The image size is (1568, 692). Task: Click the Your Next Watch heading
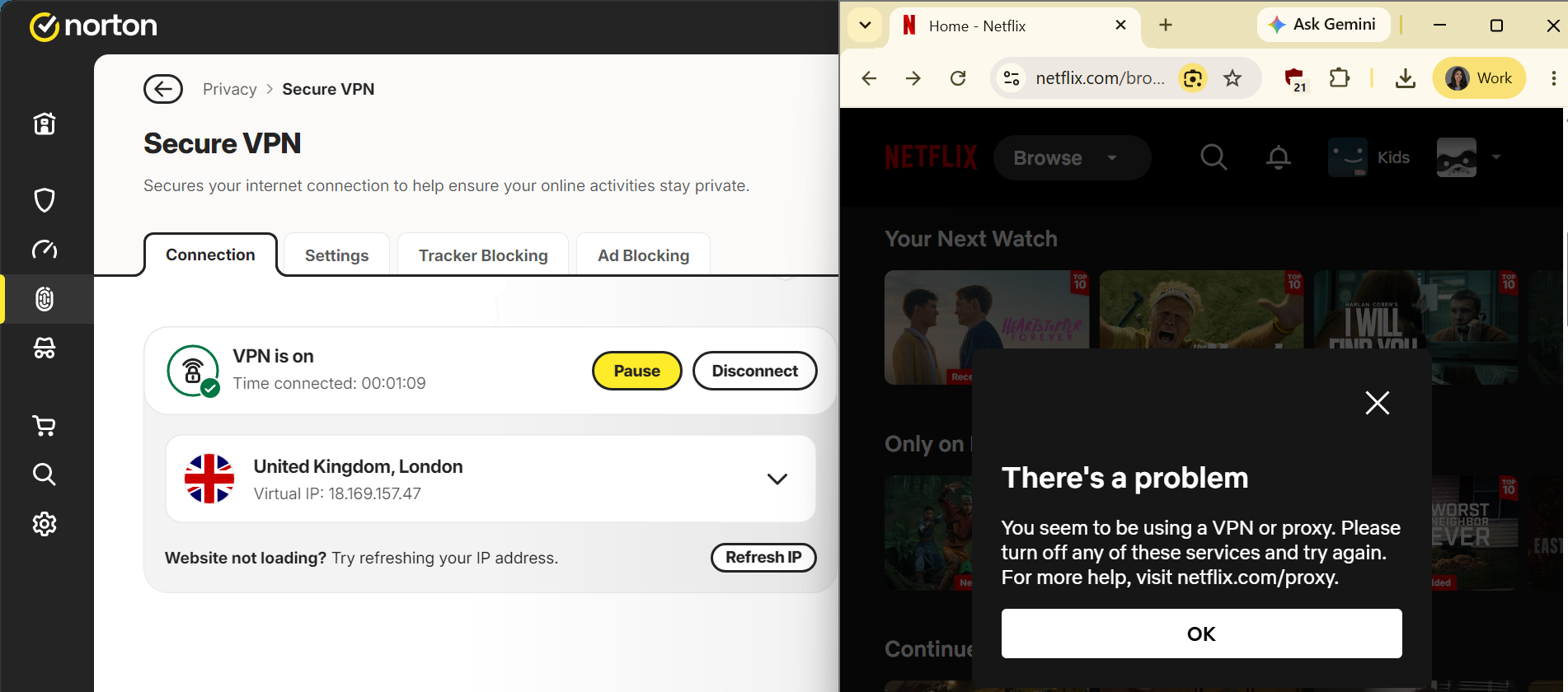971,239
